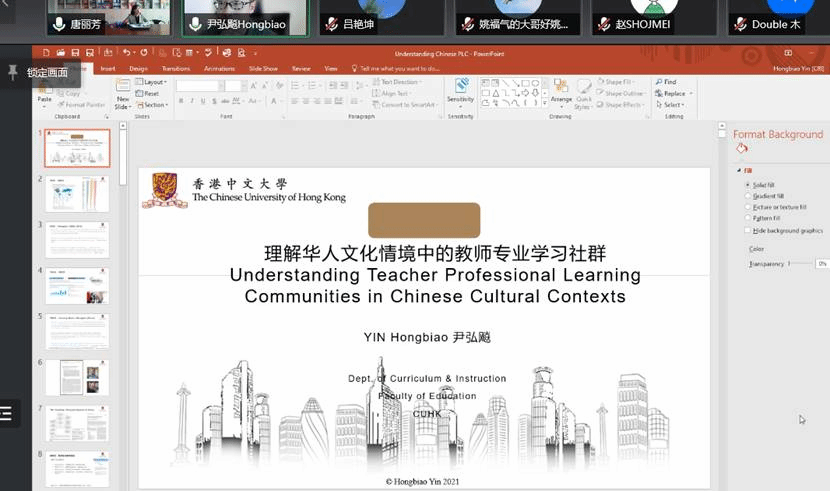Choose Picture or texture fill option

point(747,207)
